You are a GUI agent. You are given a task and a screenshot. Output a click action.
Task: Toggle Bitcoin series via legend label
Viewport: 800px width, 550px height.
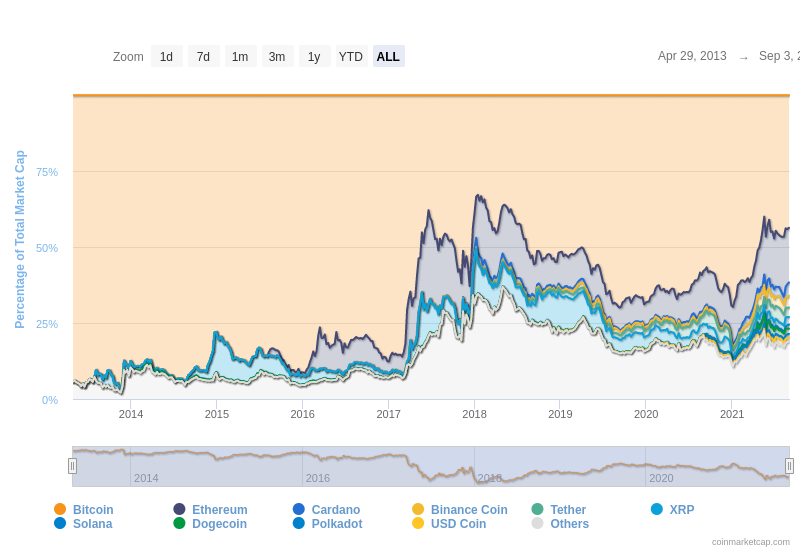pyautogui.click(x=93, y=510)
